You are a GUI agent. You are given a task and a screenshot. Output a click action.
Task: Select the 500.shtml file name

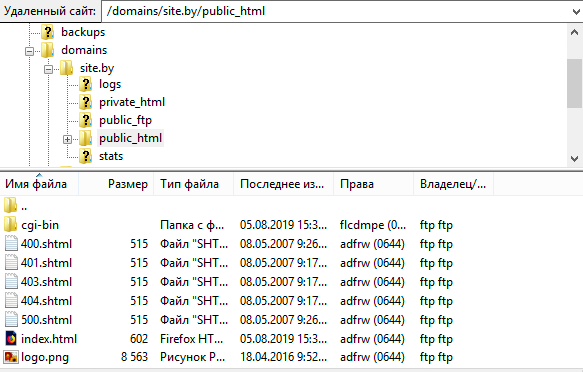(46, 320)
